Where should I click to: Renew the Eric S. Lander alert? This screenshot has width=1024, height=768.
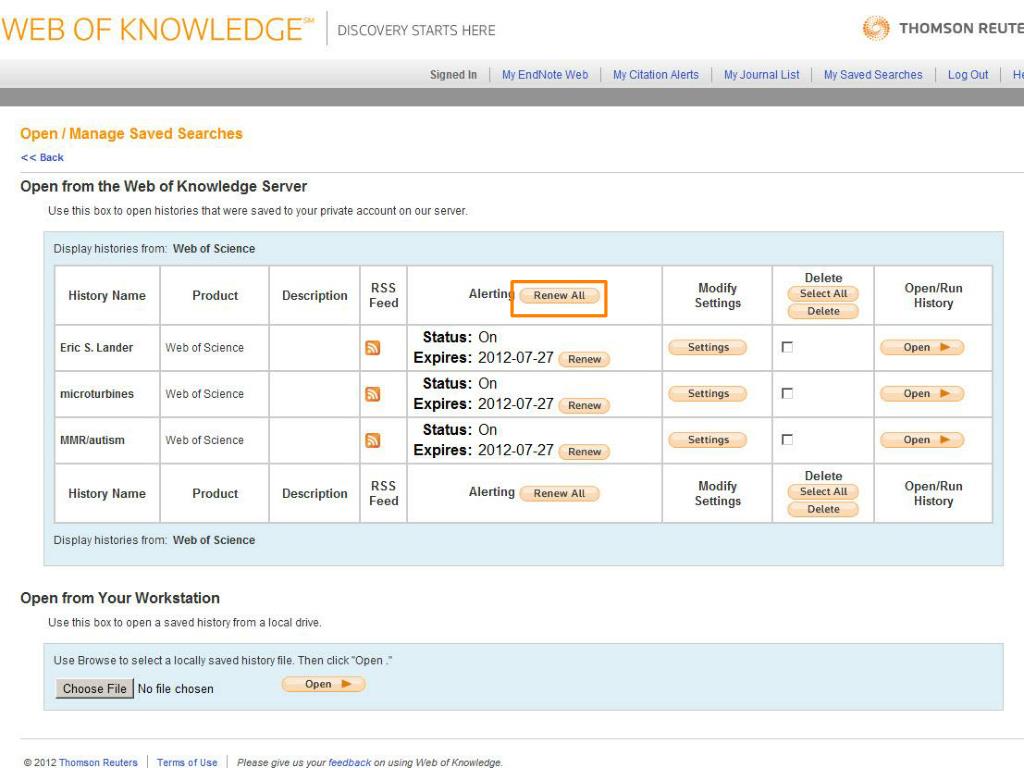pos(584,359)
